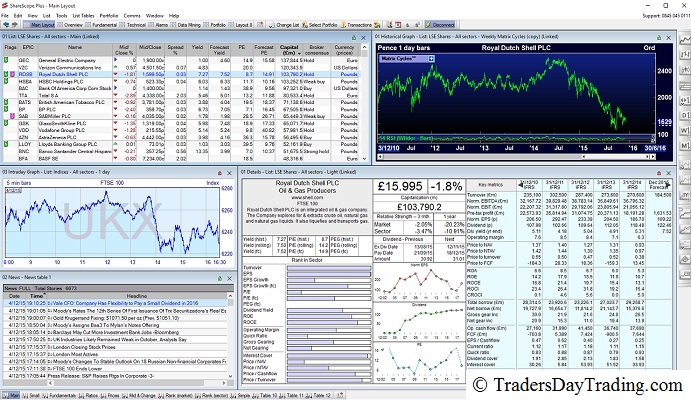Image resolution: width=691 pixels, height=400 pixels.
Task: Click the list table scroll-down arrow
Action: 364,158
